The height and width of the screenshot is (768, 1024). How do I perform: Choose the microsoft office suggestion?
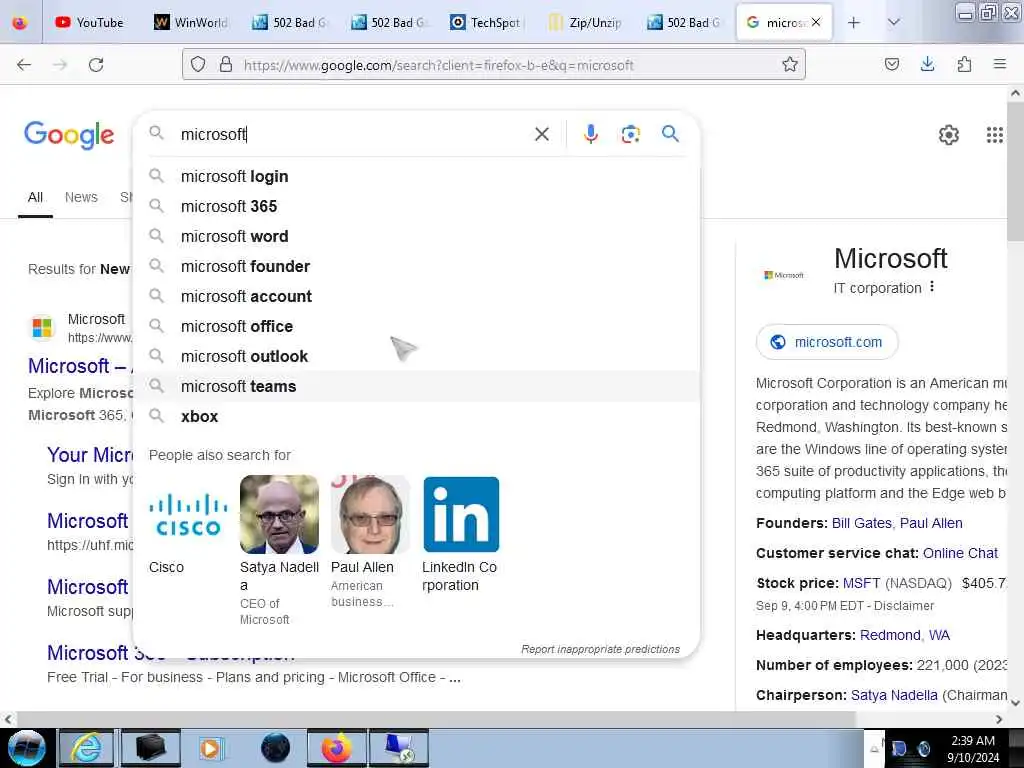416,327
